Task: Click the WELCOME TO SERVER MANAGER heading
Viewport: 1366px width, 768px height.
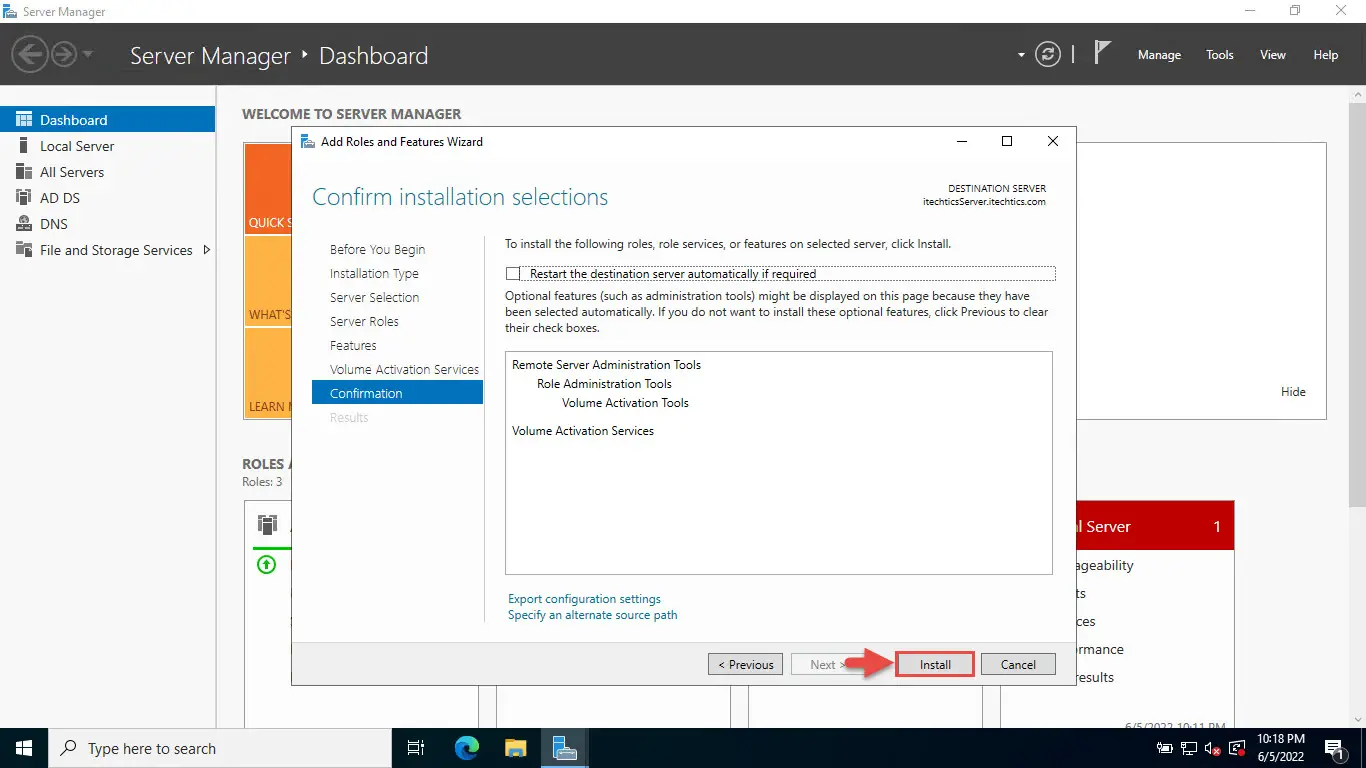Action: tap(352, 114)
